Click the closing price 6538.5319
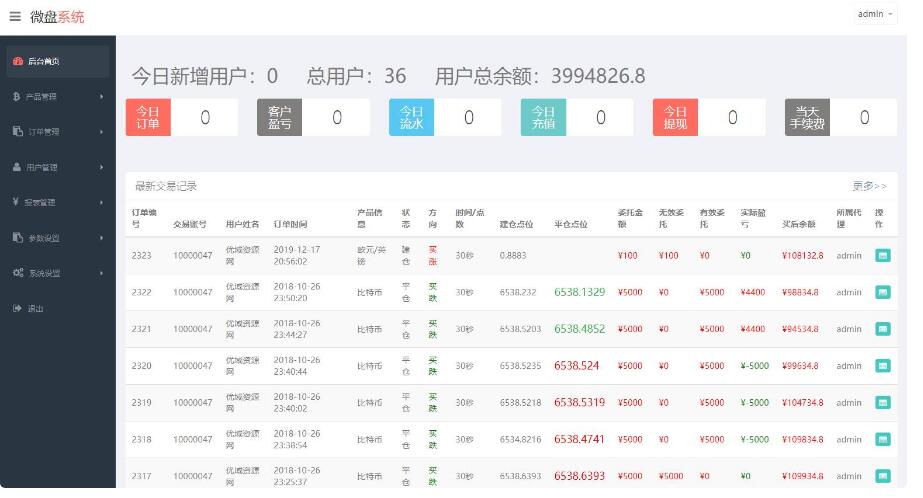923x498 pixels. [x=579, y=403]
